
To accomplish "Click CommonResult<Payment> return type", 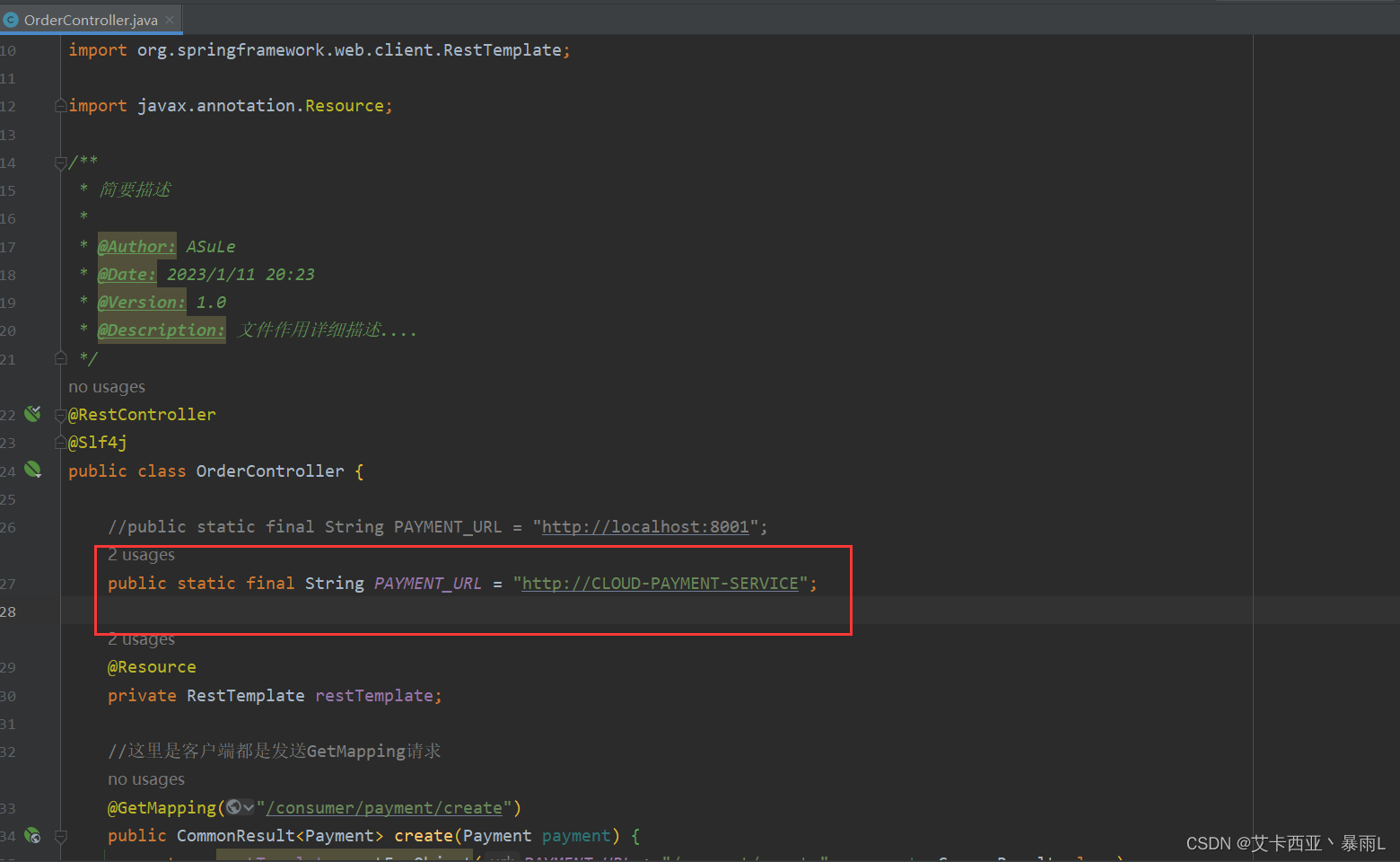I will (x=280, y=836).
